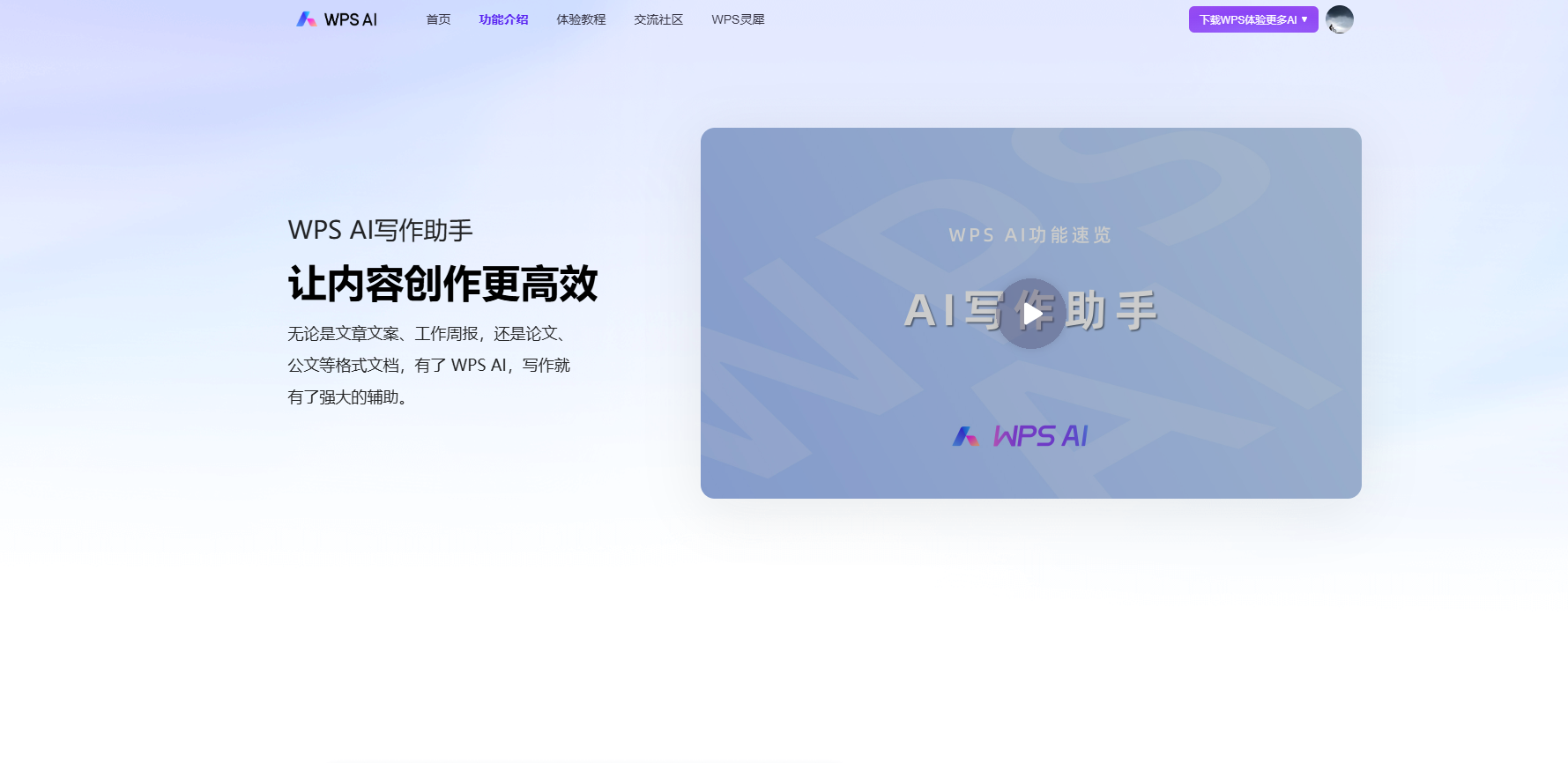Visit the WPS灵犀 link
Viewport: 1568px width, 763px height.
(x=738, y=19)
